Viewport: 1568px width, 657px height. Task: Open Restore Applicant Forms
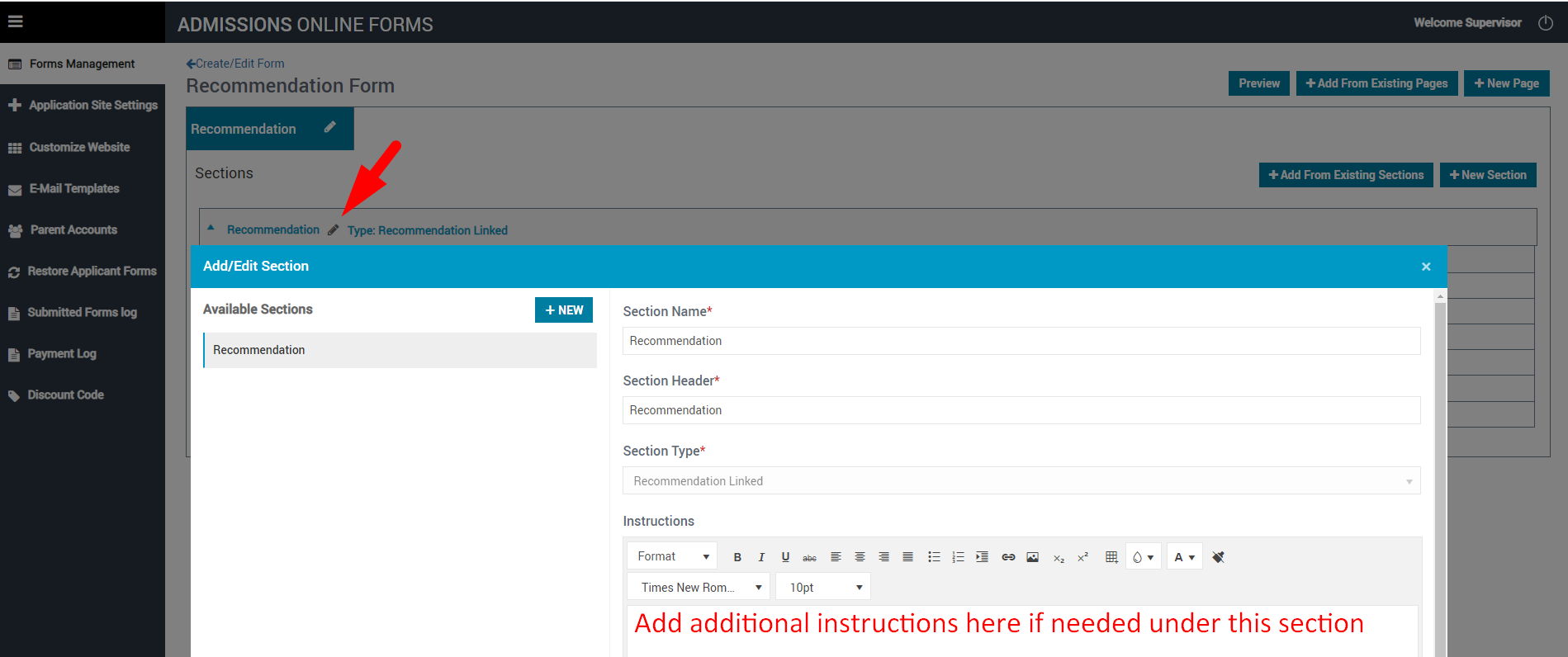[x=83, y=271]
